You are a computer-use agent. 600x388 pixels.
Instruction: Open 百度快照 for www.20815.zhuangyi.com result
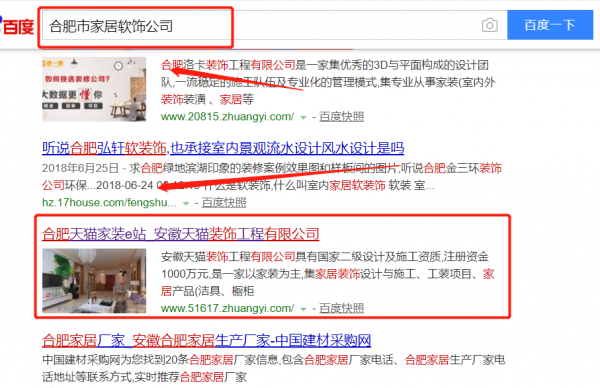[x=341, y=117]
